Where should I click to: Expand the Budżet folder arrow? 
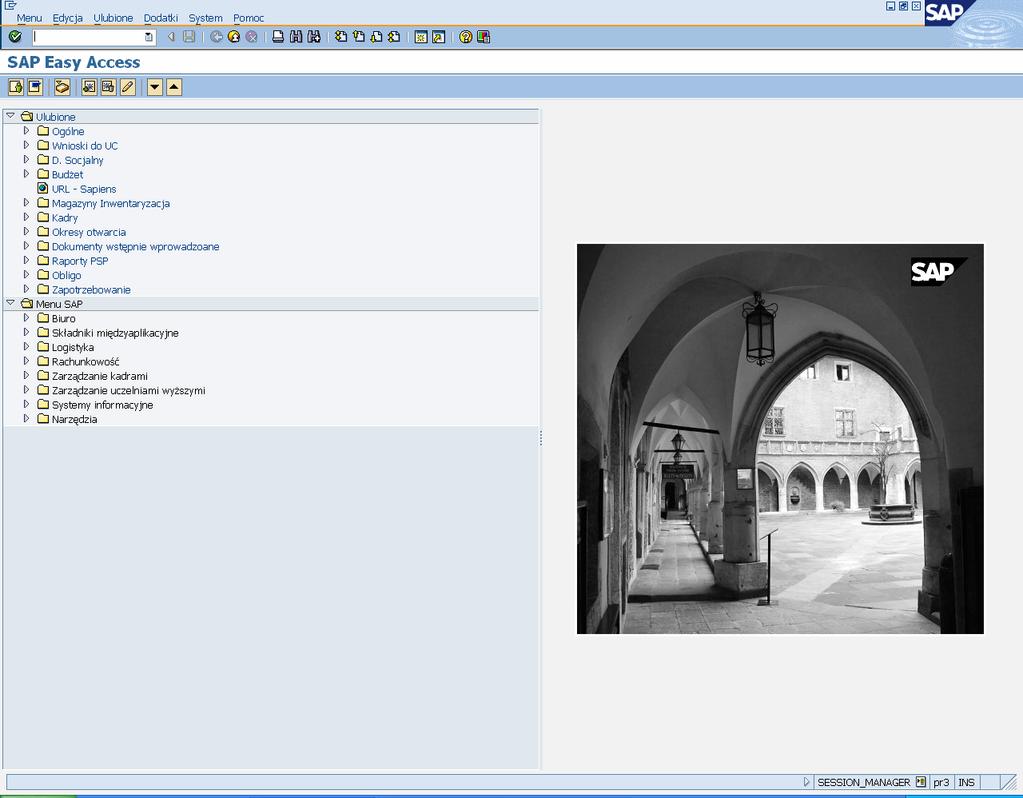pos(26,174)
